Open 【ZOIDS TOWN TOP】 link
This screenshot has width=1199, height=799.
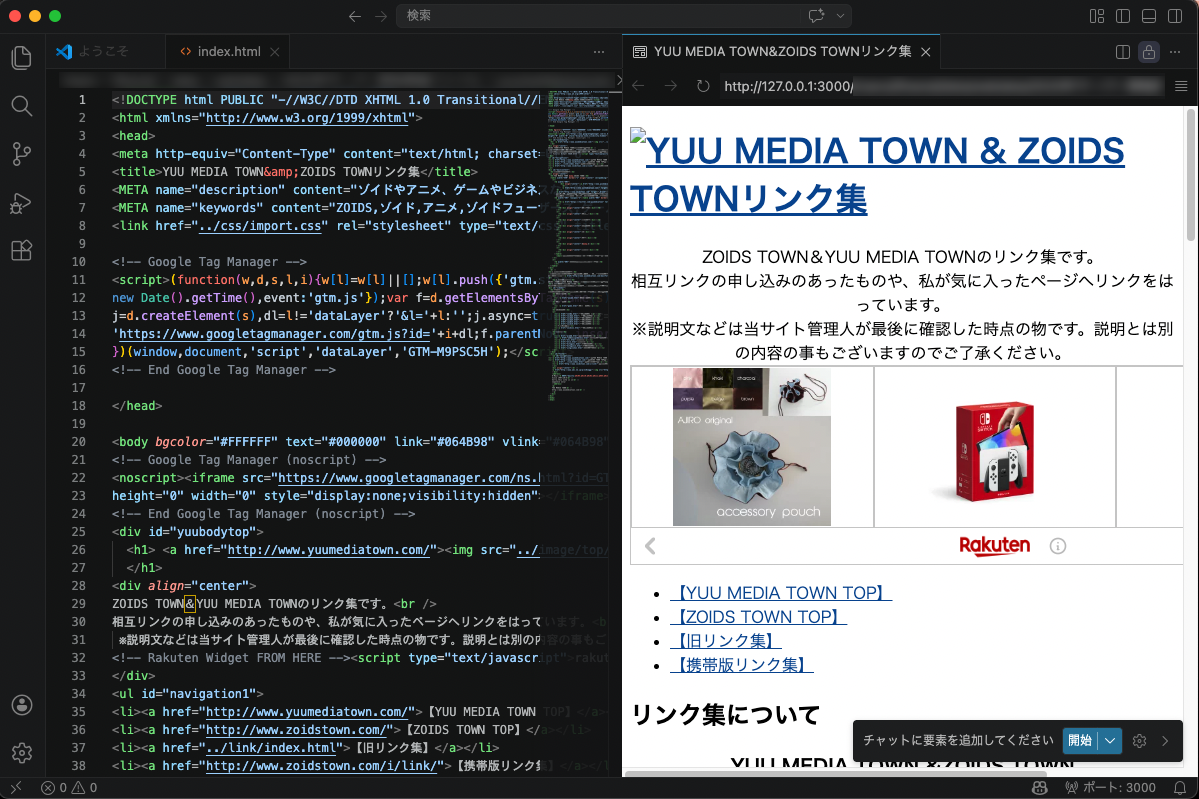[x=759, y=617]
